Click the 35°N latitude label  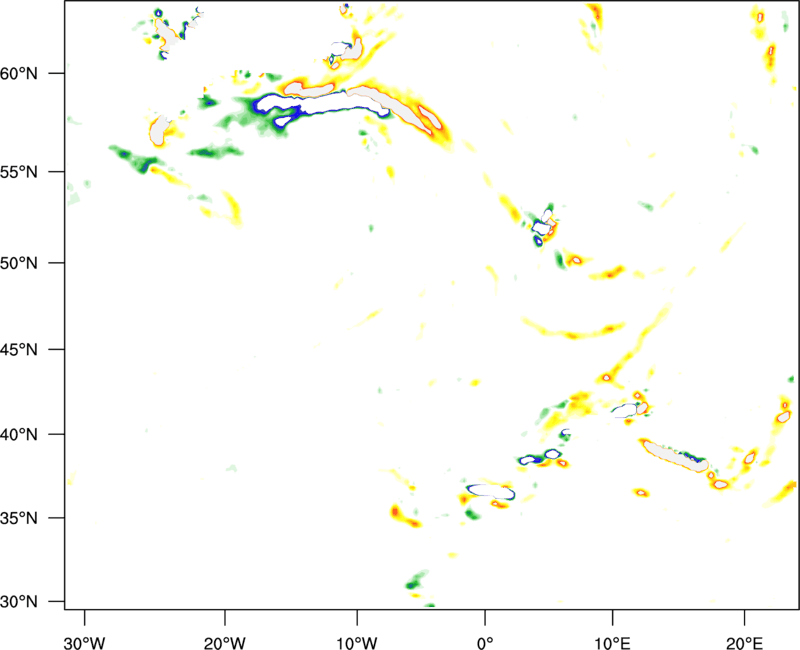19,518
